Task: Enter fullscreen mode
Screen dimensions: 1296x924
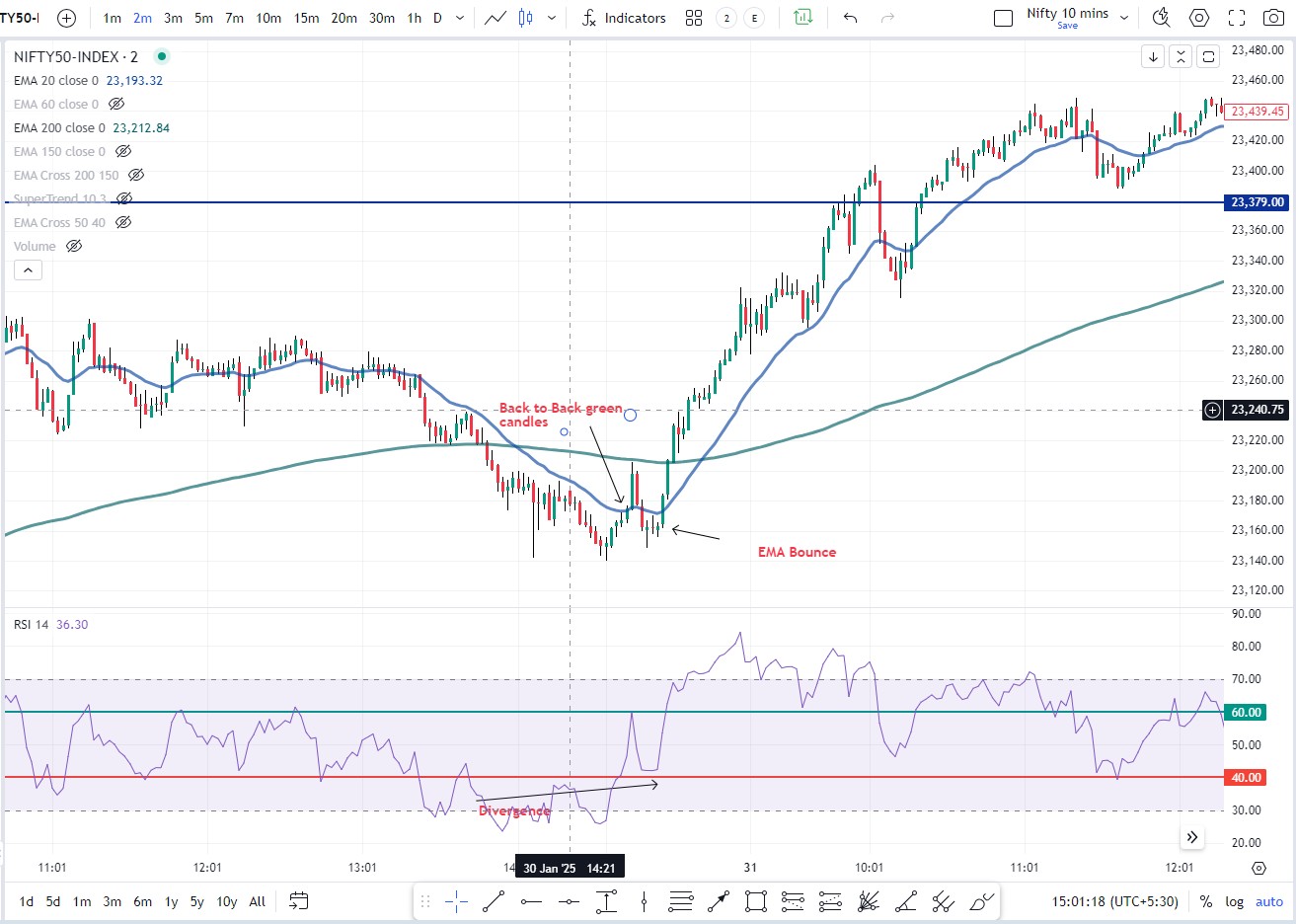Action: [1236, 18]
